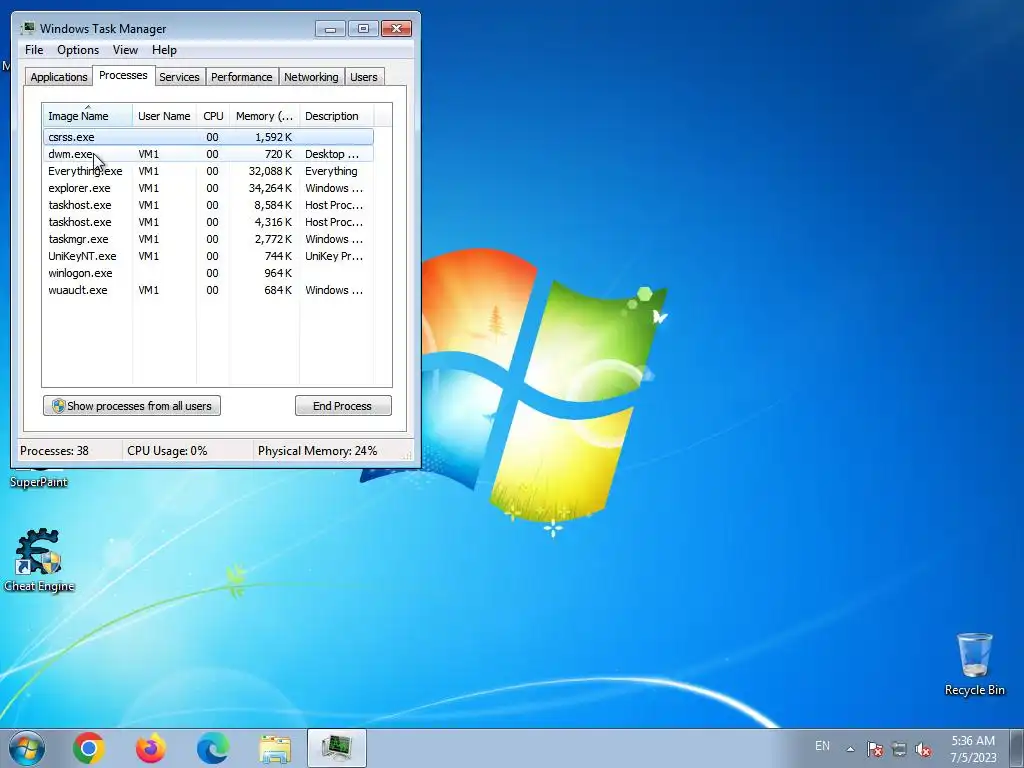The image size is (1024, 768).
Task: Select the Processes tab
Action: coord(123,76)
